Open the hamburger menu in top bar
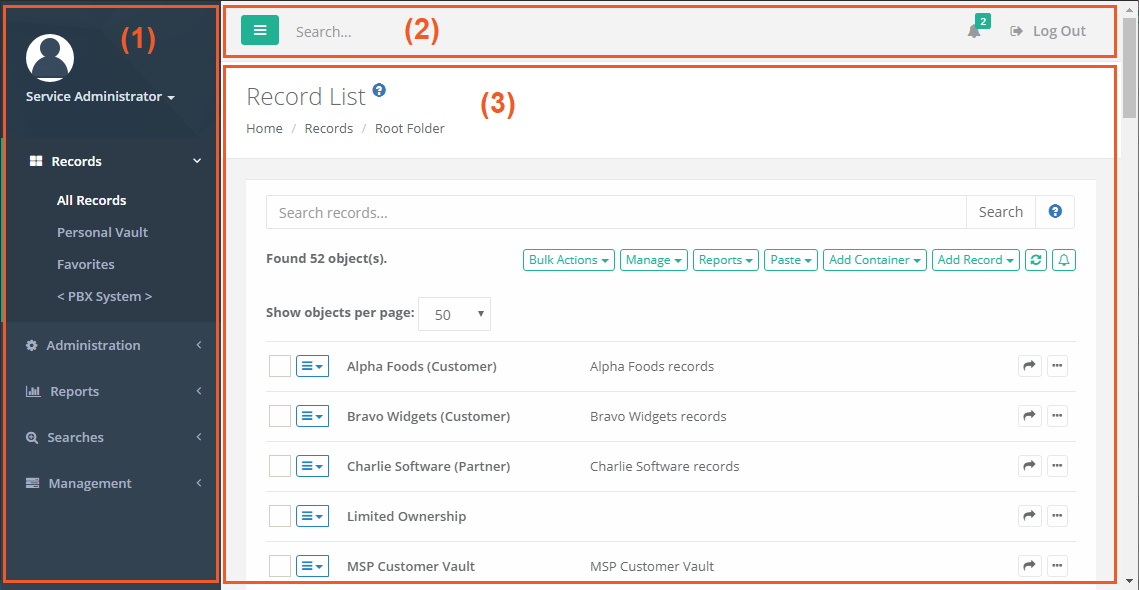Image resolution: width=1139 pixels, height=590 pixels. click(259, 30)
